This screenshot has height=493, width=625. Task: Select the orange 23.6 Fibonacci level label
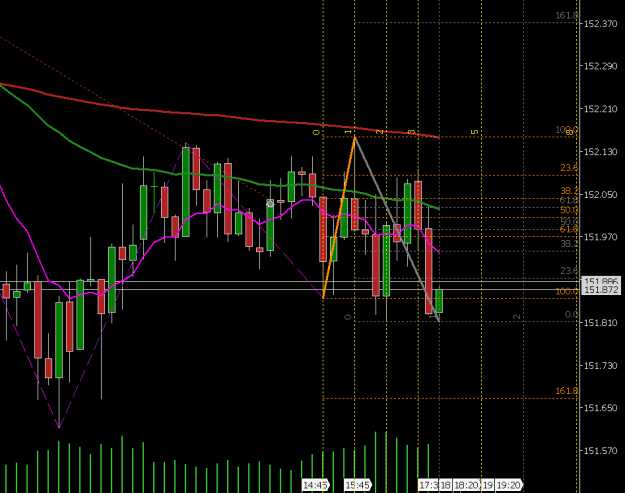coord(569,168)
